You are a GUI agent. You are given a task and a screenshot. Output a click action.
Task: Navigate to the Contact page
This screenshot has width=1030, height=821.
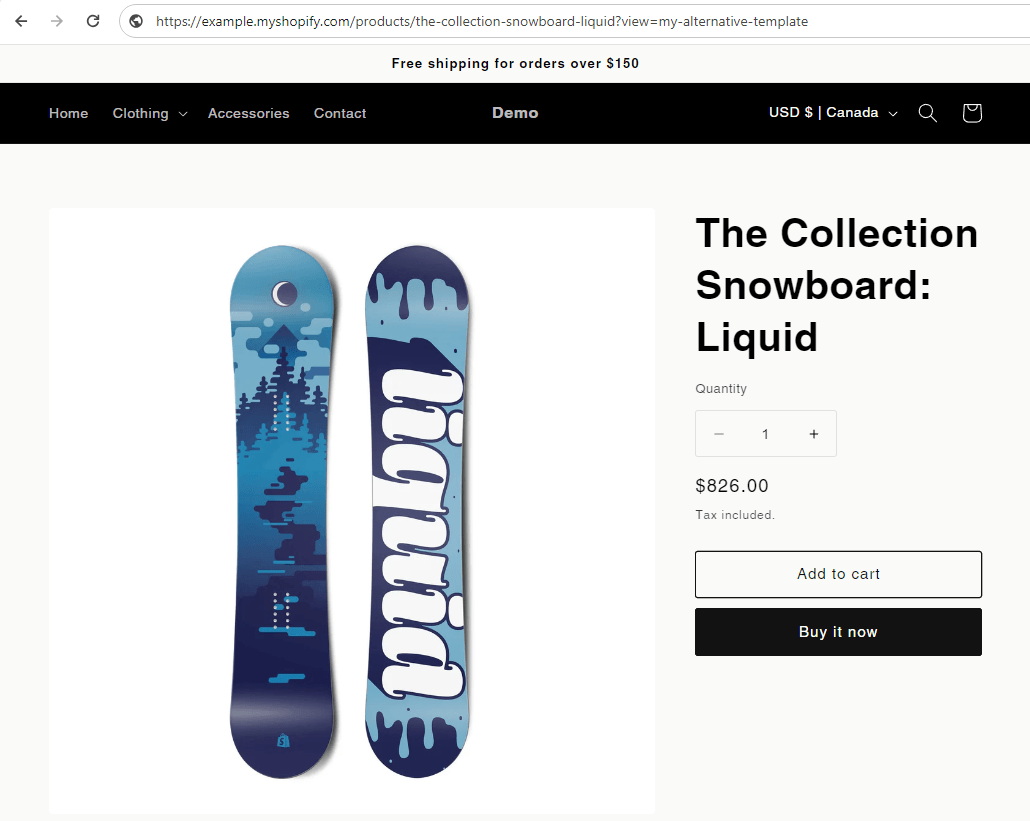pos(340,114)
